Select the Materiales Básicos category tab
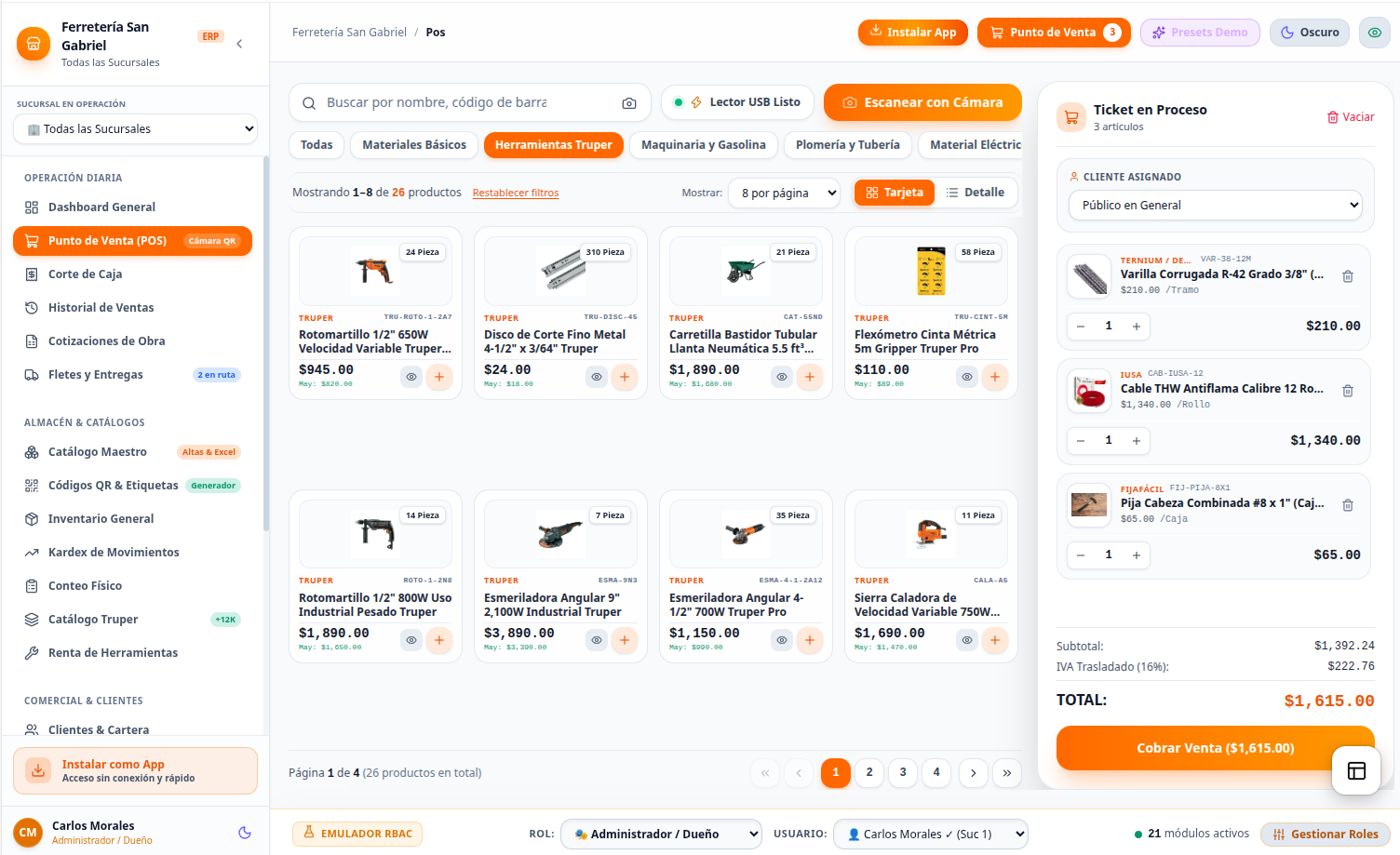Image resolution: width=1400 pixels, height=855 pixels. (x=414, y=145)
